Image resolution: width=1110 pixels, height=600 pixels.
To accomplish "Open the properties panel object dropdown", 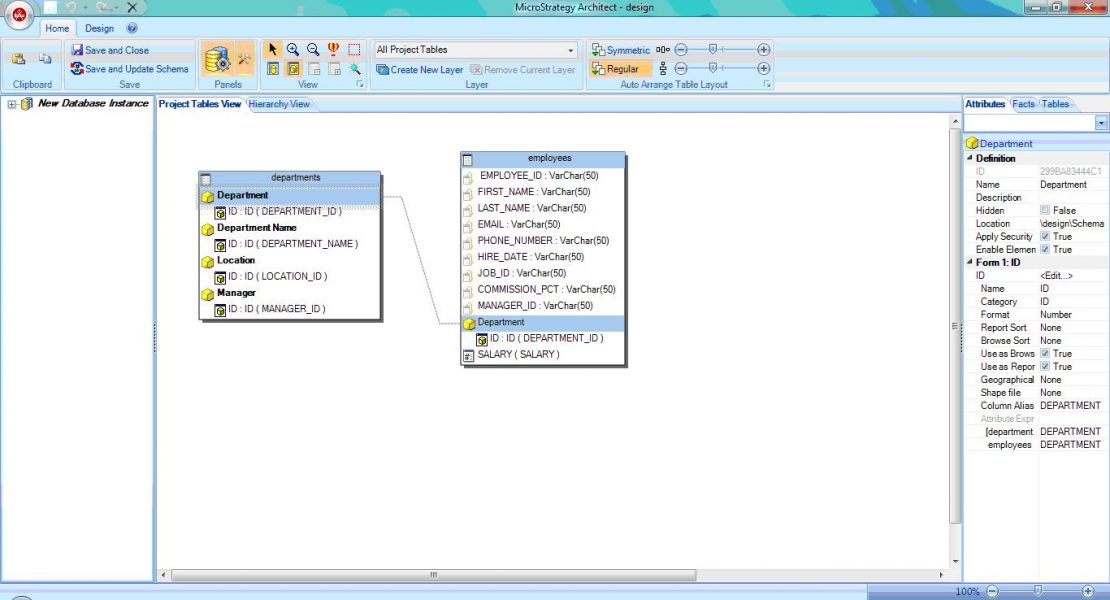I will (1101, 123).
